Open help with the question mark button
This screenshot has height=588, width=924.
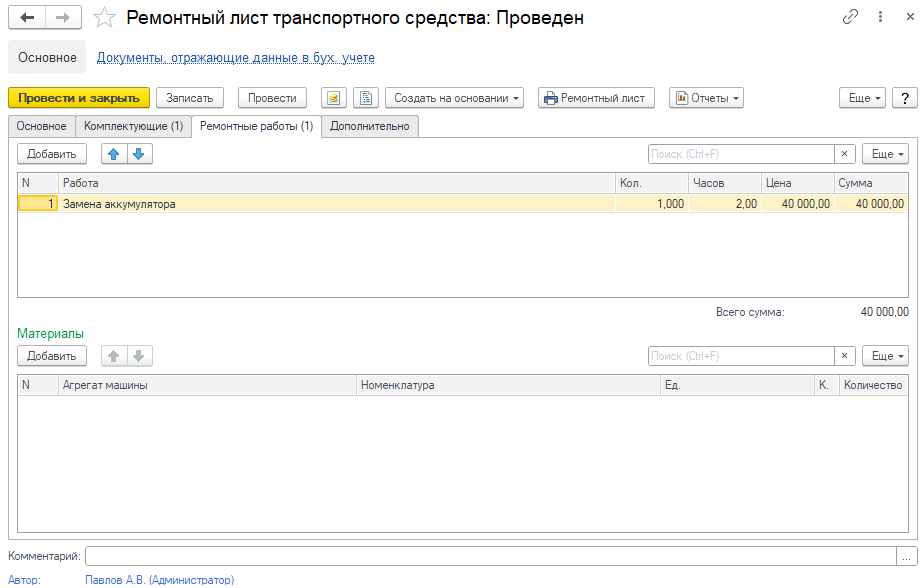pos(905,98)
